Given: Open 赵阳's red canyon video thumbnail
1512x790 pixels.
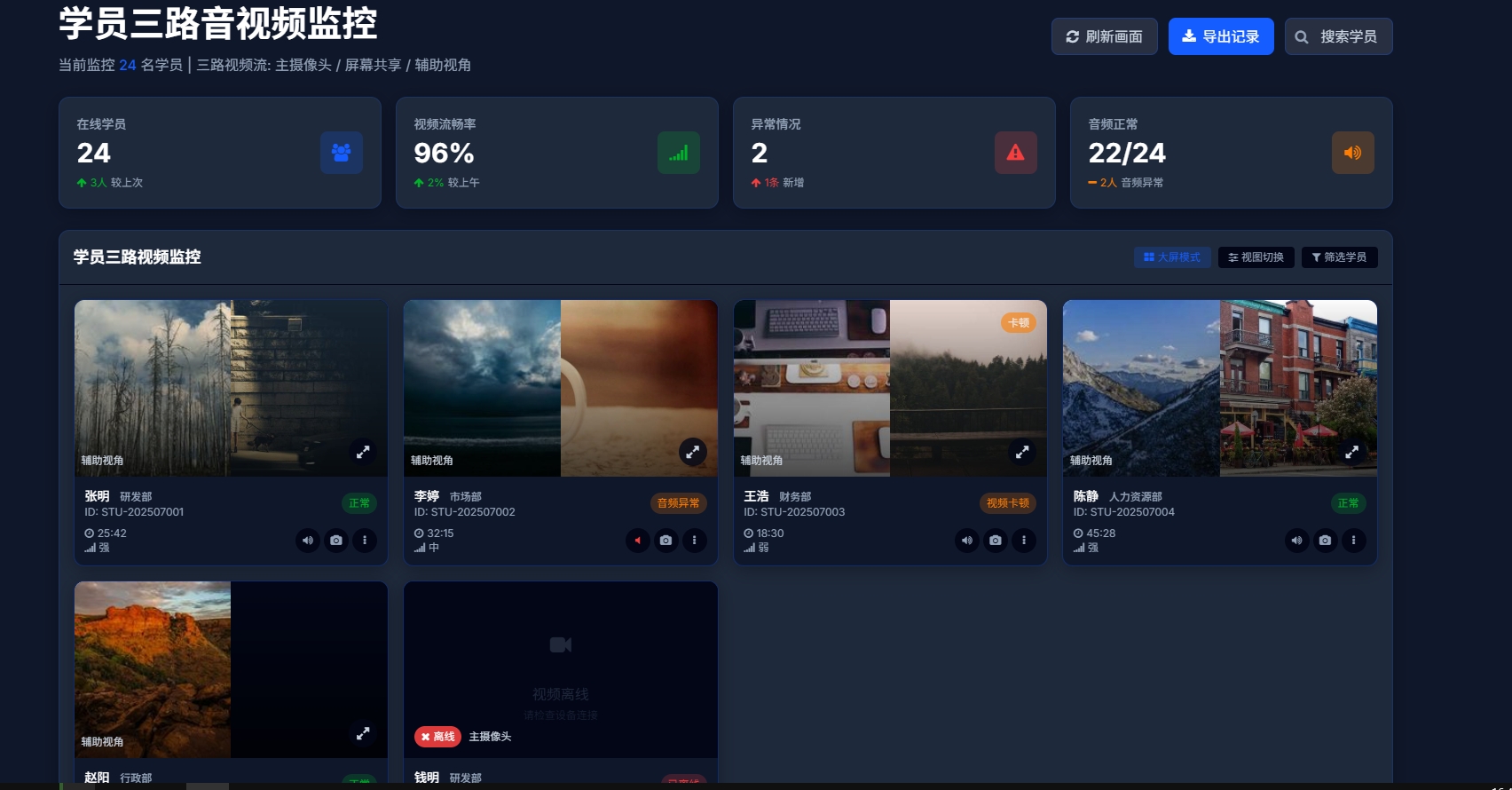Looking at the screenshot, I should [x=153, y=669].
